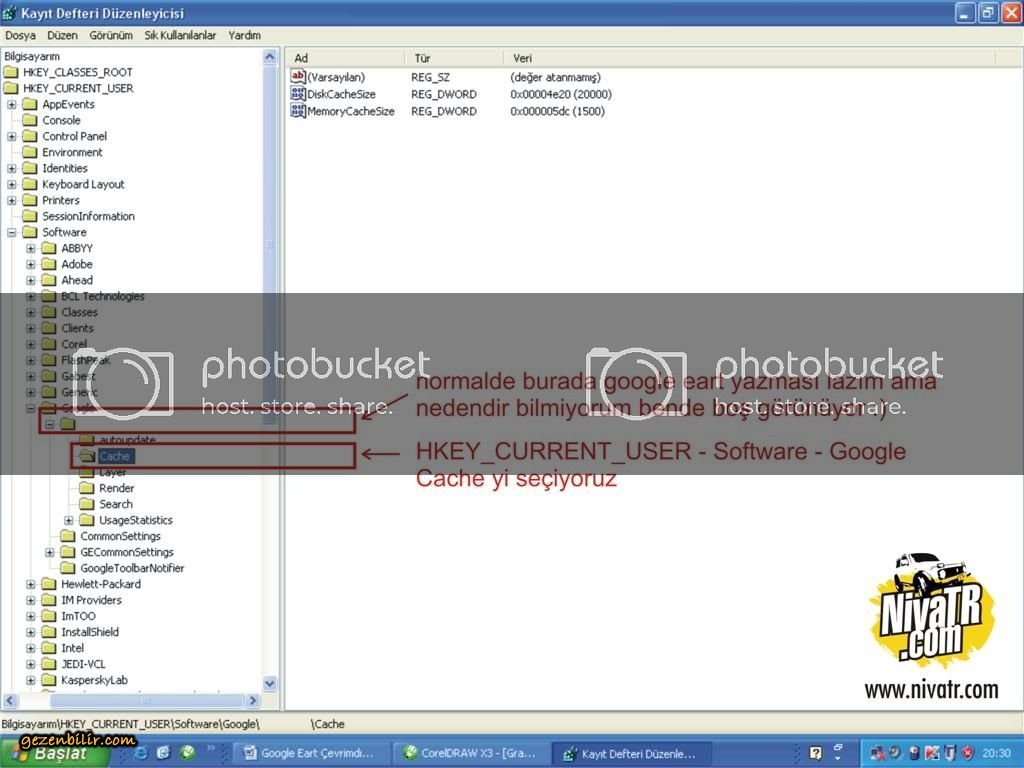The width and height of the screenshot is (1024, 768).
Task: Click the Cache folder icon in tree
Action: (88, 456)
